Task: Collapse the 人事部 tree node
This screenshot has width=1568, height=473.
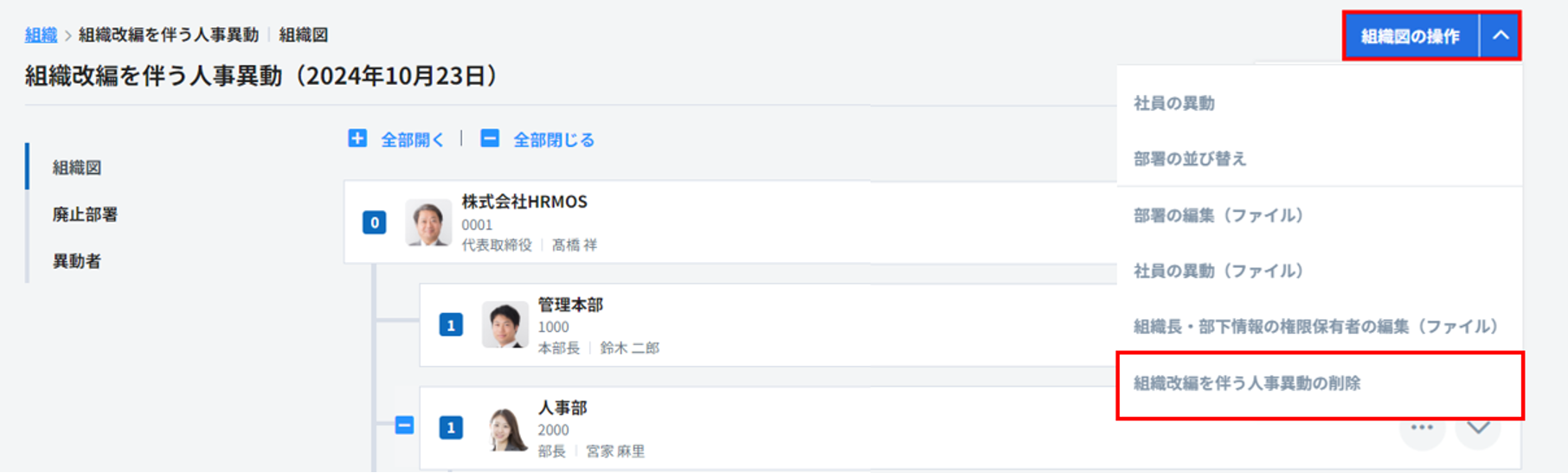Action: pyautogui.click(x=404, y=425)
